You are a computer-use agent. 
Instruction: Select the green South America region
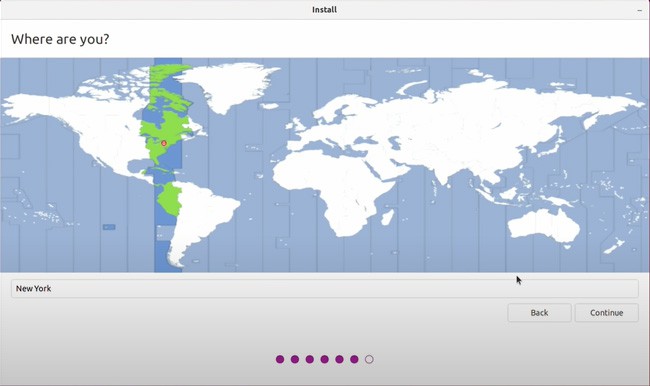click(170, 199)
